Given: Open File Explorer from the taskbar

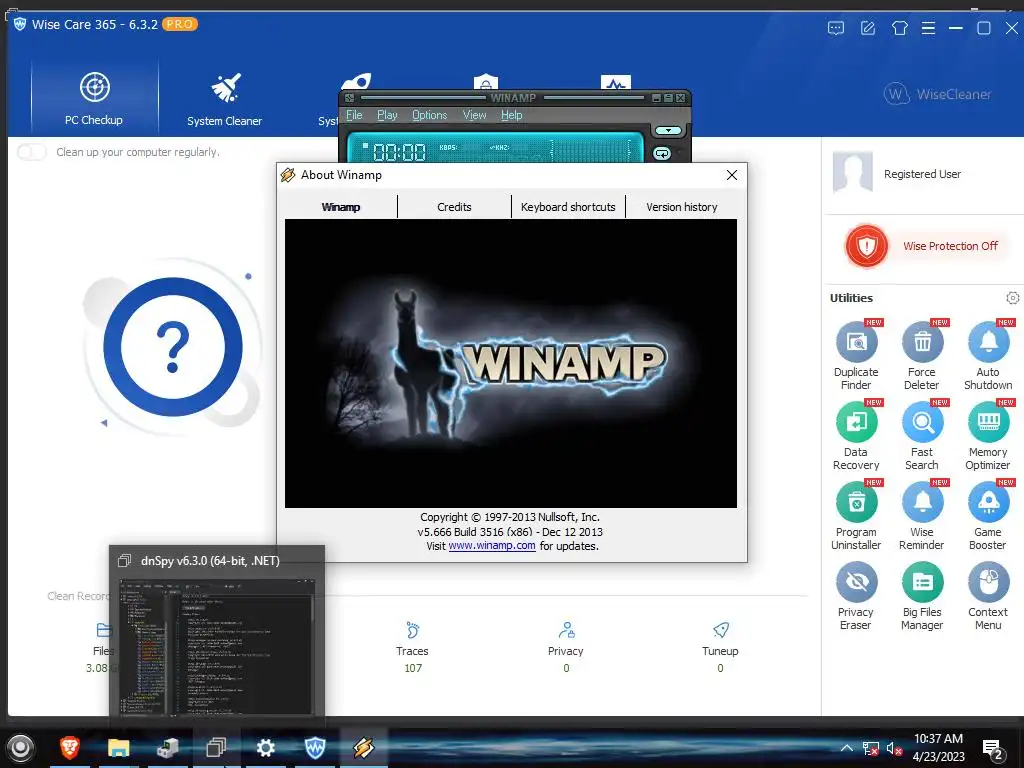Looking at the screenshot, I should tap(119, 747).
